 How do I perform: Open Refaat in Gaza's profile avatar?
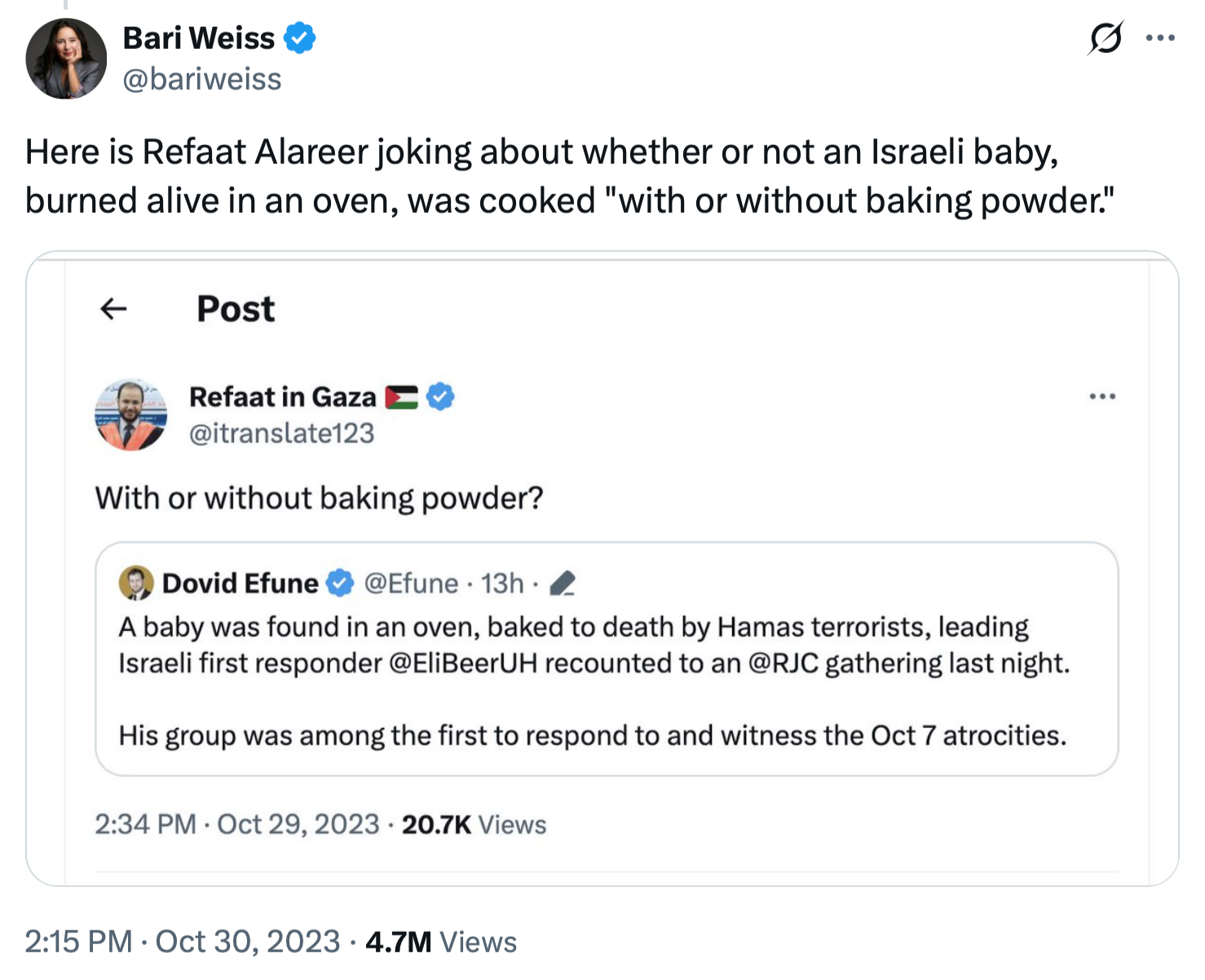[130, 414]
